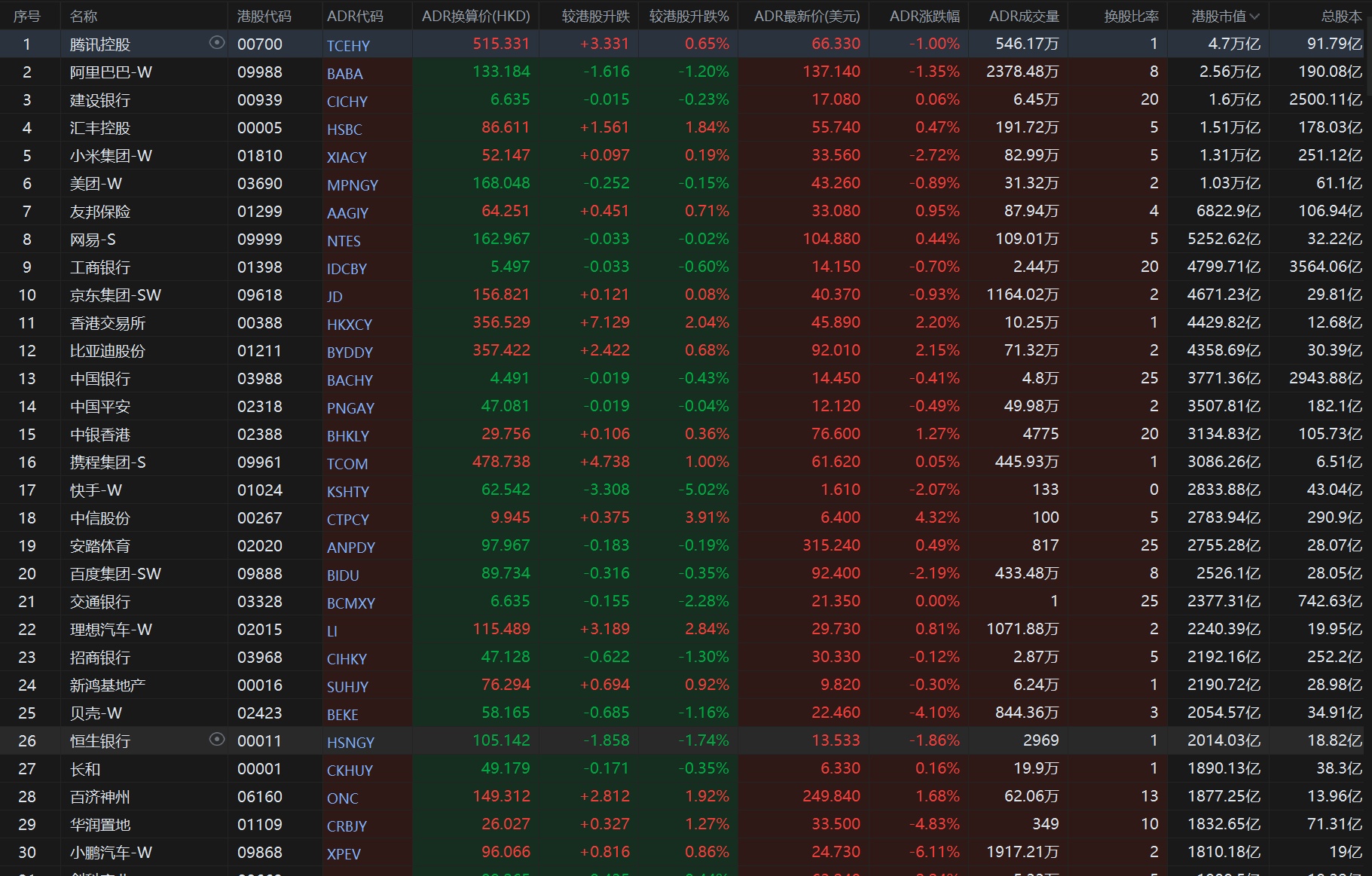
Task: Click the circle icon beside 恒生银行
Action: click(217, 740)
